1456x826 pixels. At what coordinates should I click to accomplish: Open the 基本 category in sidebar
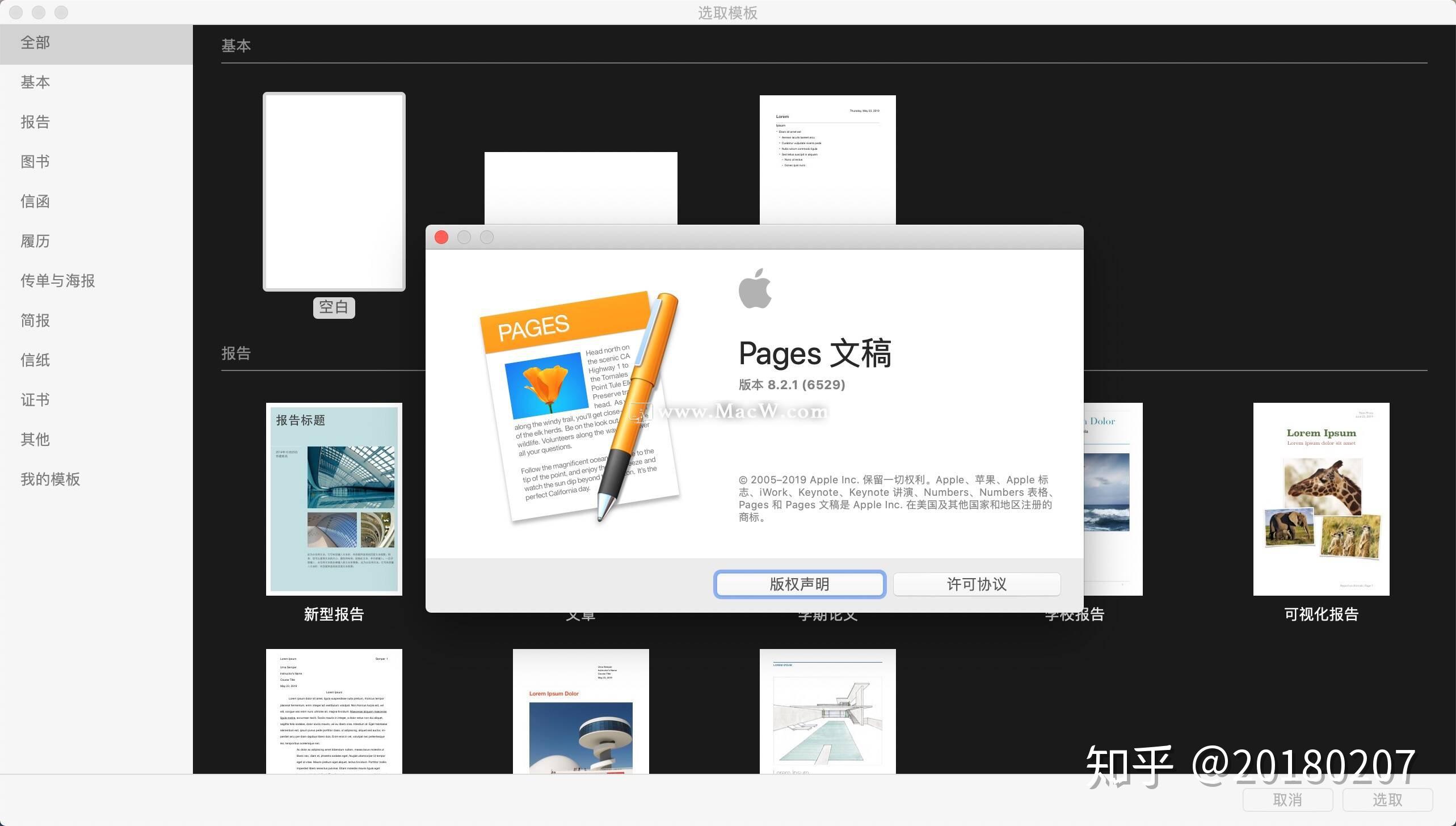coord(35,82)
